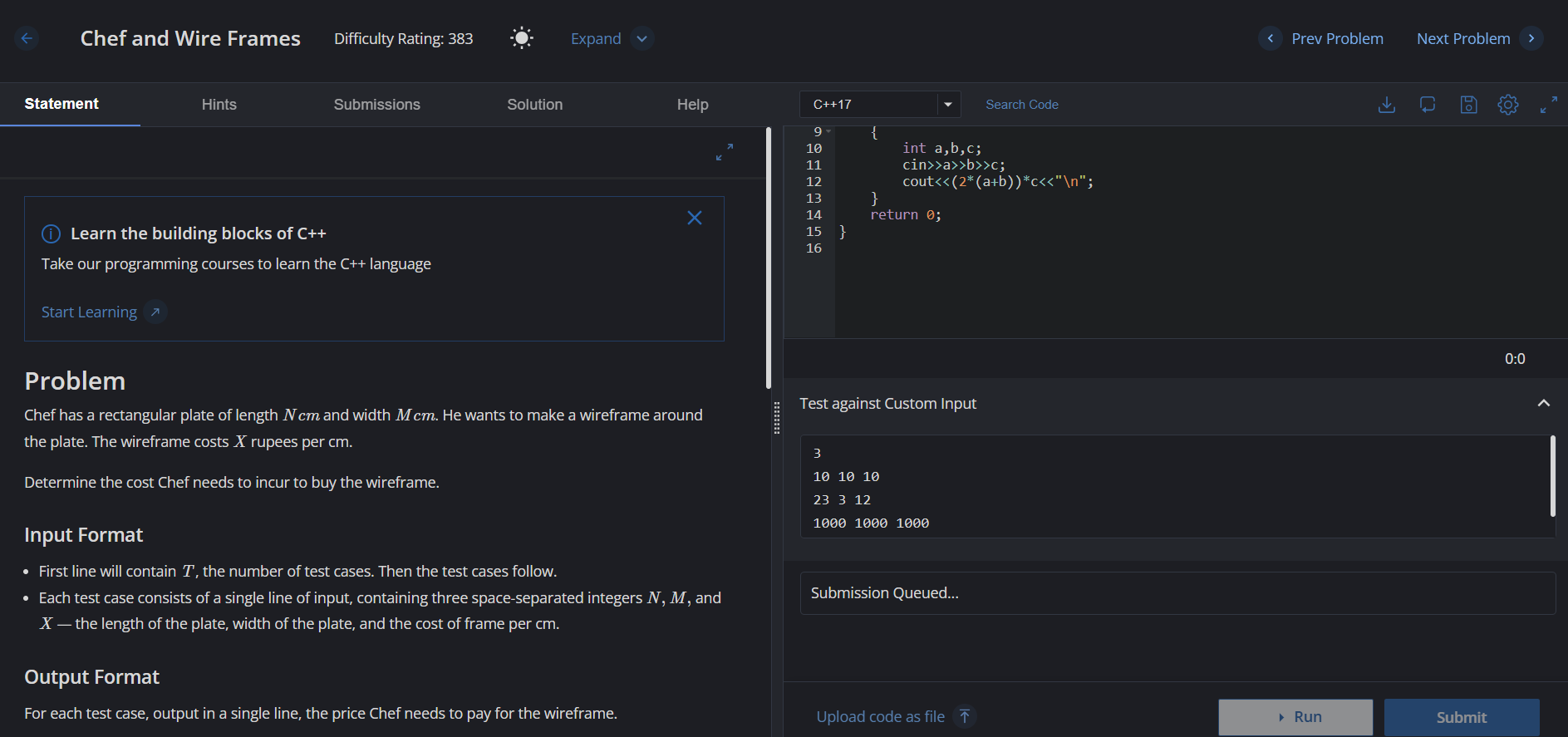
Task: Open editor settings gear icon
Action: click(x=1508, y=105)
